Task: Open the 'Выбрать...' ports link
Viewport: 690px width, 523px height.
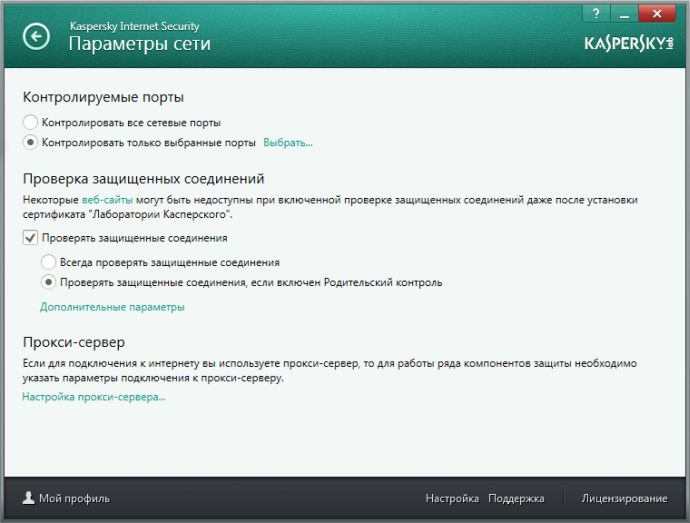Action: tap(288, 143)
